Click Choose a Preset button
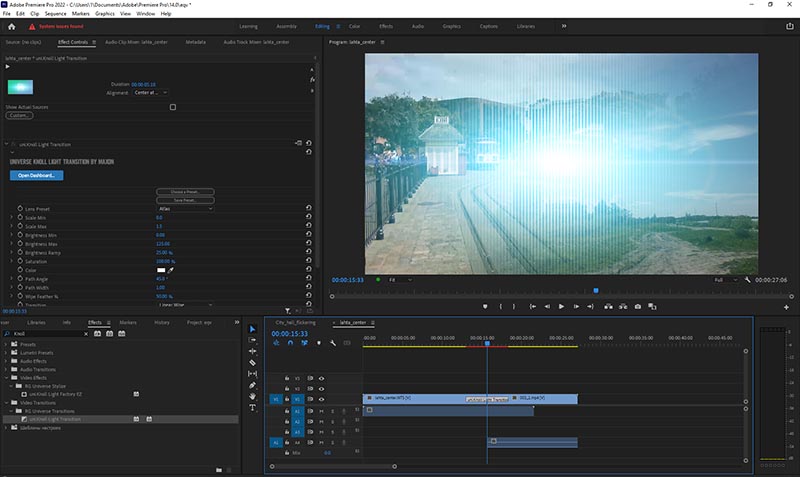The width and height of the screenshot is (800, 477). tap(185, 192)
